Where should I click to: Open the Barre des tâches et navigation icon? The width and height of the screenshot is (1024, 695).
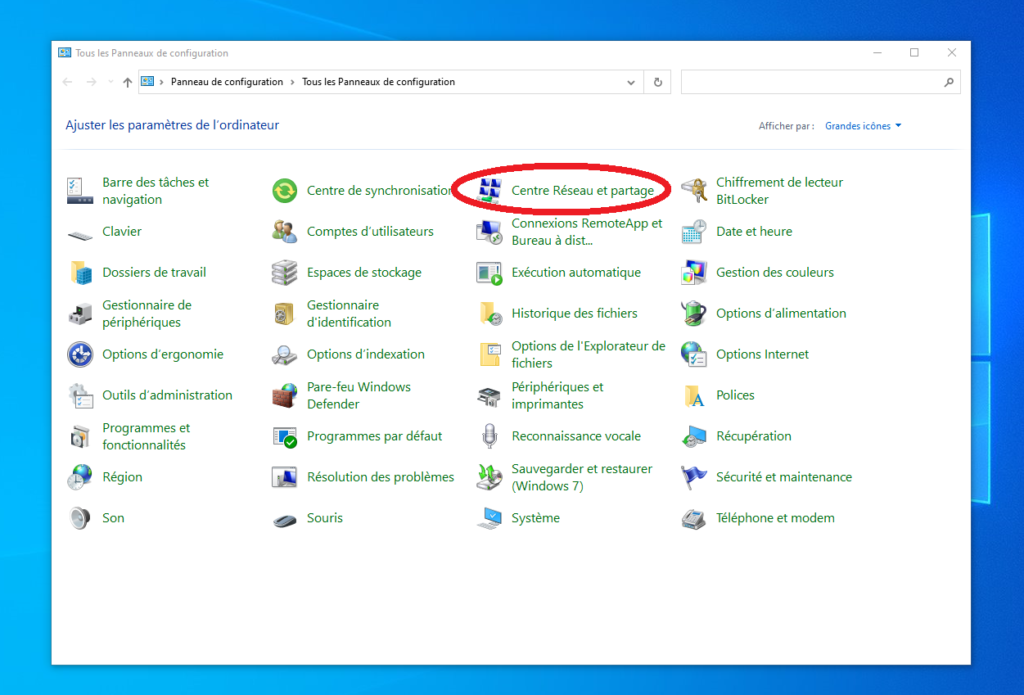(80, 191)
